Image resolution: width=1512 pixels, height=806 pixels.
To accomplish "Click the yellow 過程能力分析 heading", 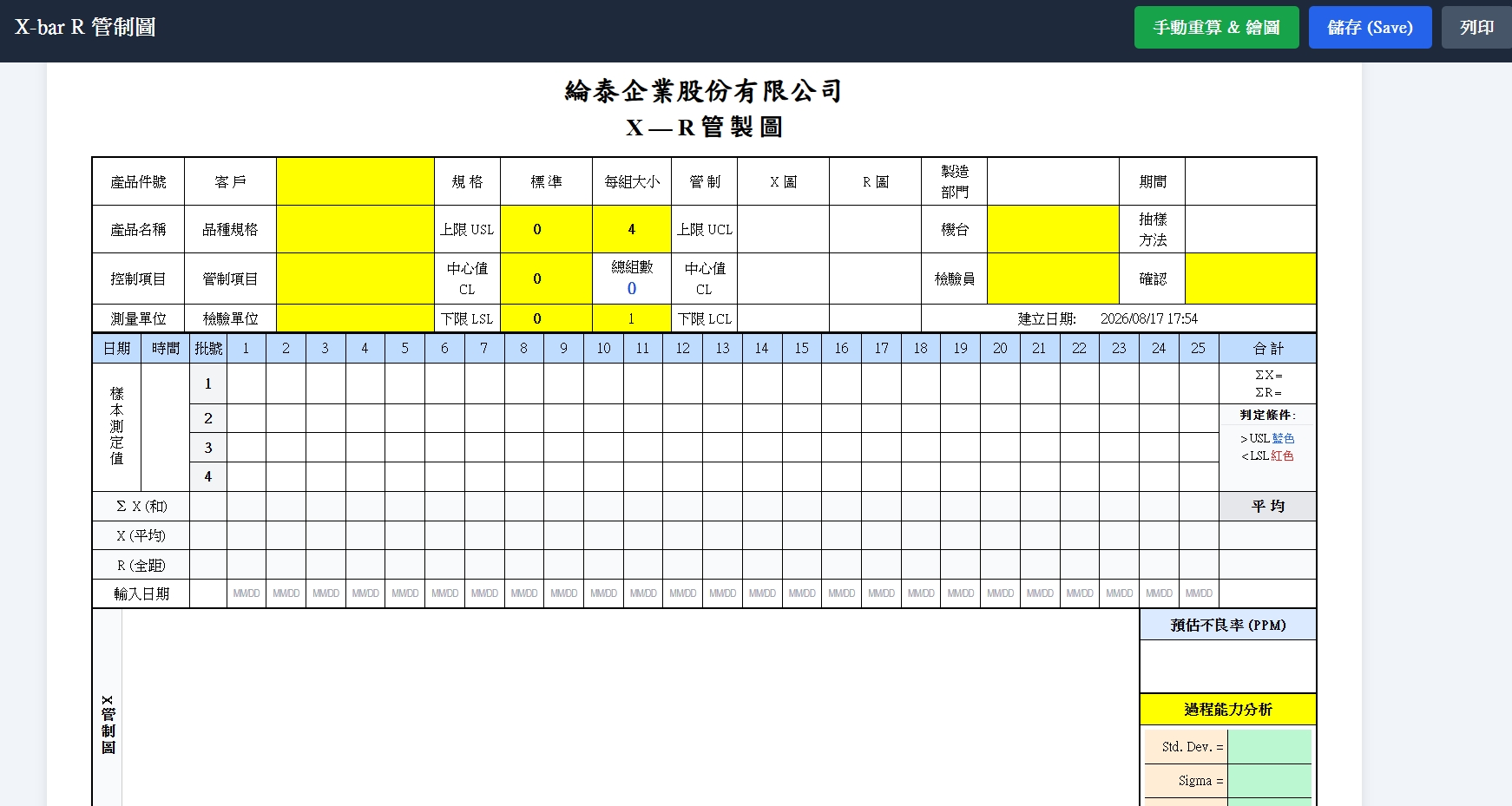I will click(x=1228, y=709).
